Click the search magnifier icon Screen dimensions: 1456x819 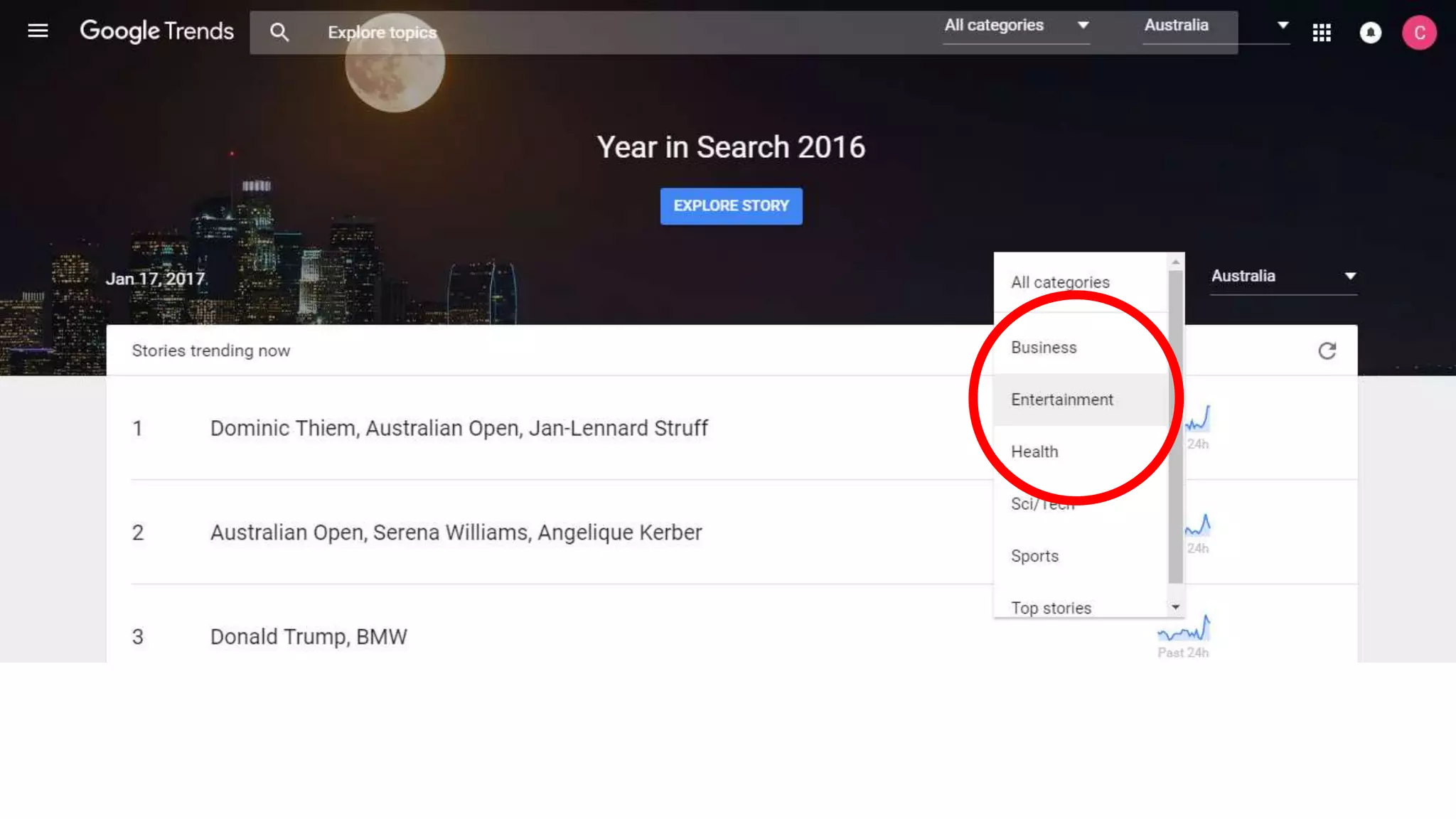click(279, 32)
